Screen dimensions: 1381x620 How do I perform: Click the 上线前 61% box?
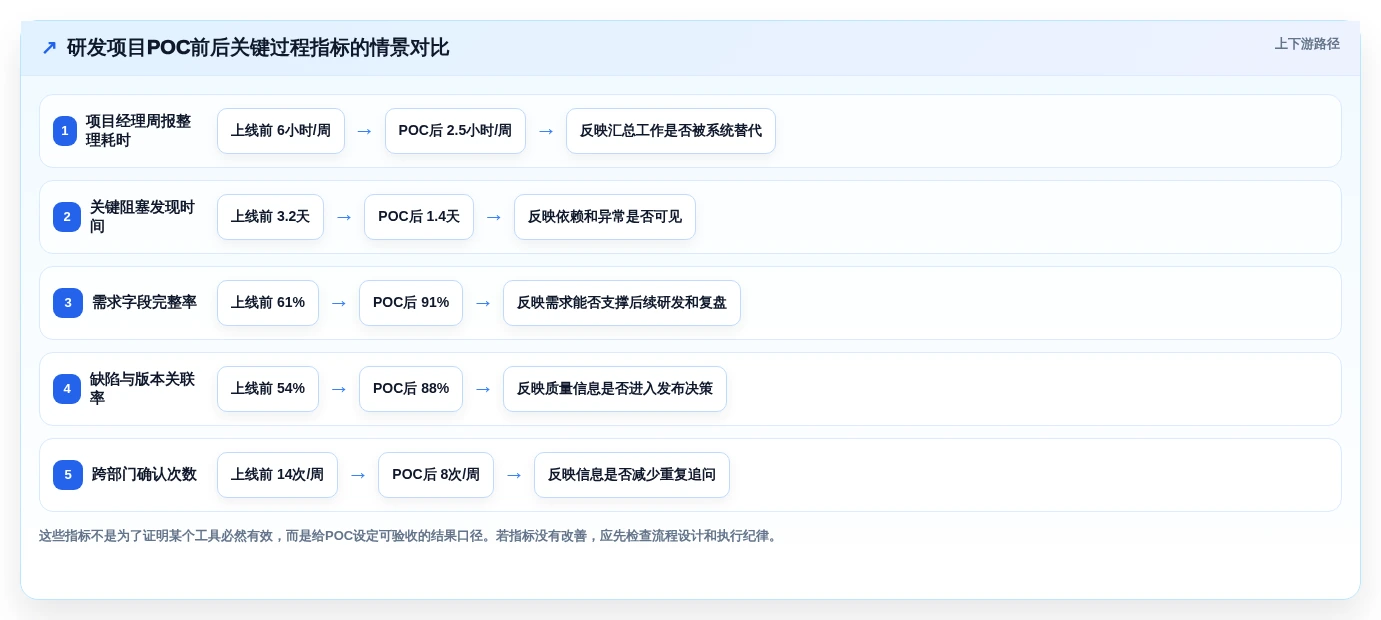(x=268, y=303)
